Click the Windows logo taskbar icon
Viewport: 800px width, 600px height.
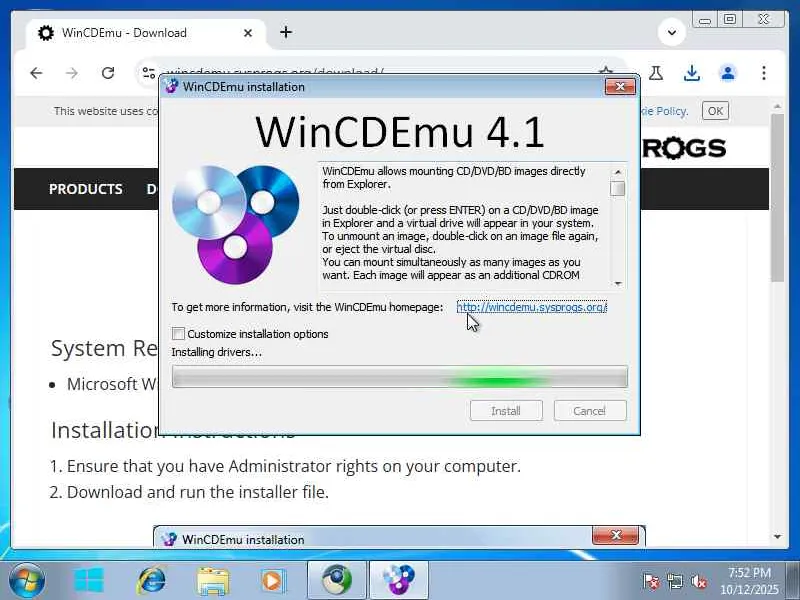89,581
